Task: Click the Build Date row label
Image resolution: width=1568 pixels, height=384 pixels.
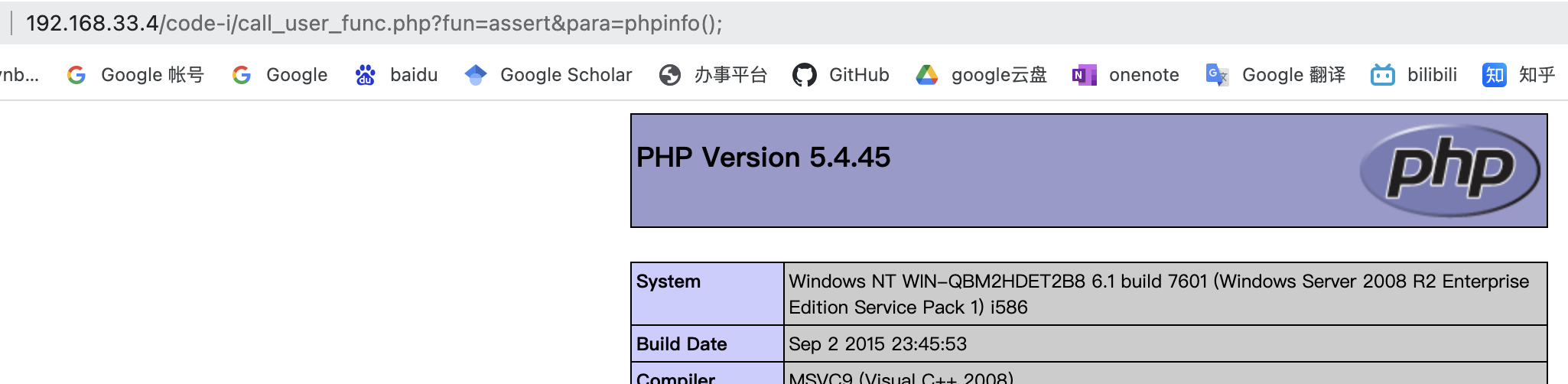Action: [x=682, y=344]
